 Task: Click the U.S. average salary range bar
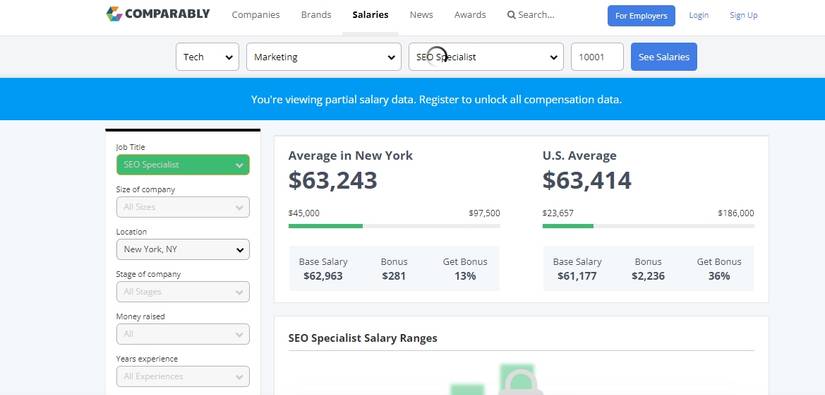[648, 226]
